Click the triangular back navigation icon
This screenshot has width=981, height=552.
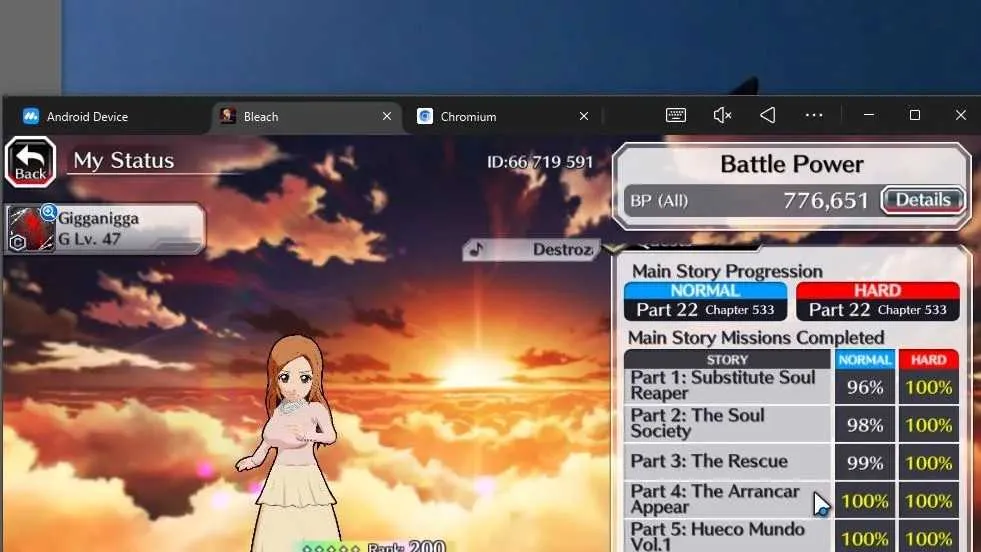click(x=768, y=115)
